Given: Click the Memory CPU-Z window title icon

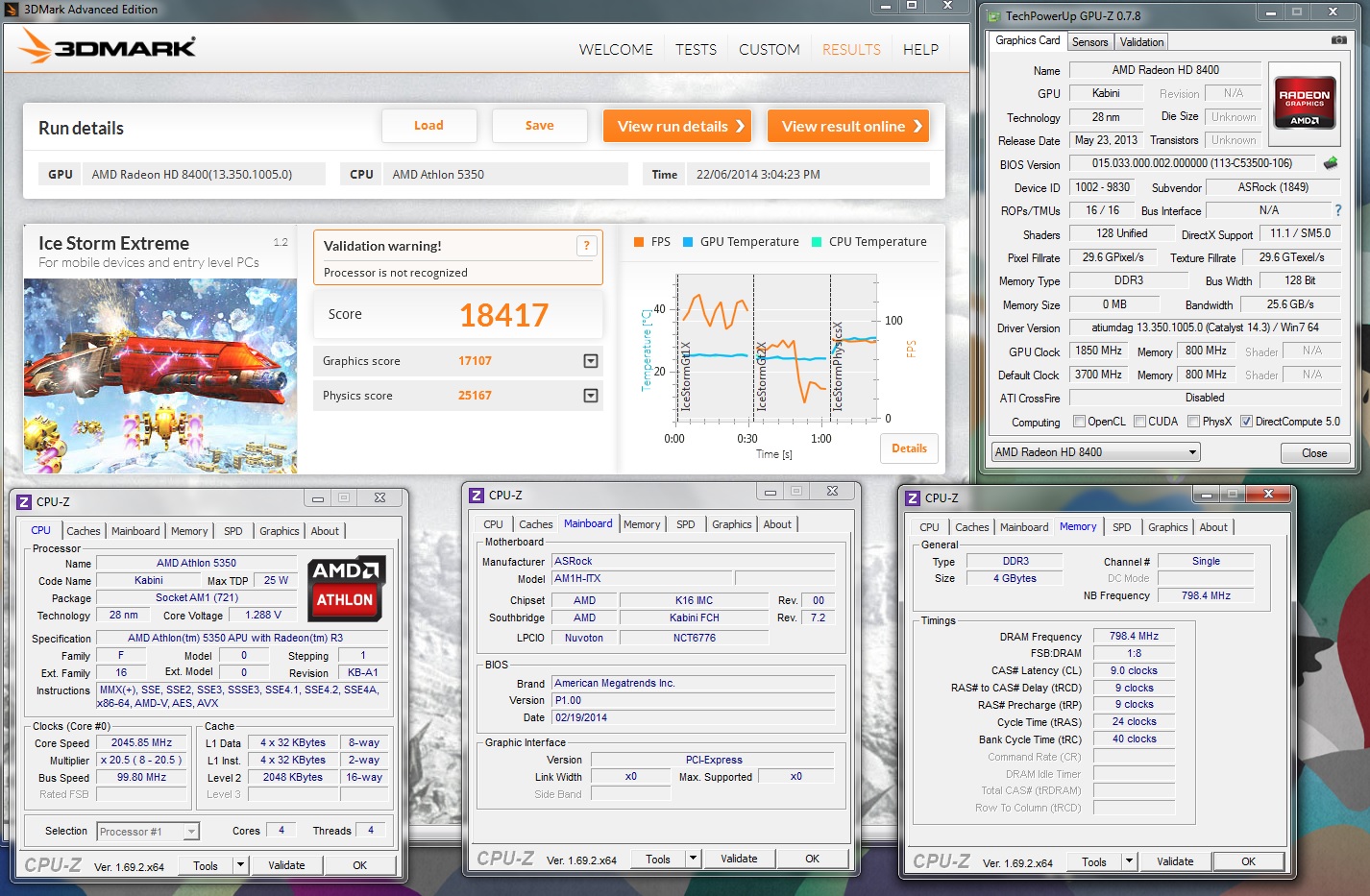Looking at the screenshot, I should pos(913,497).
